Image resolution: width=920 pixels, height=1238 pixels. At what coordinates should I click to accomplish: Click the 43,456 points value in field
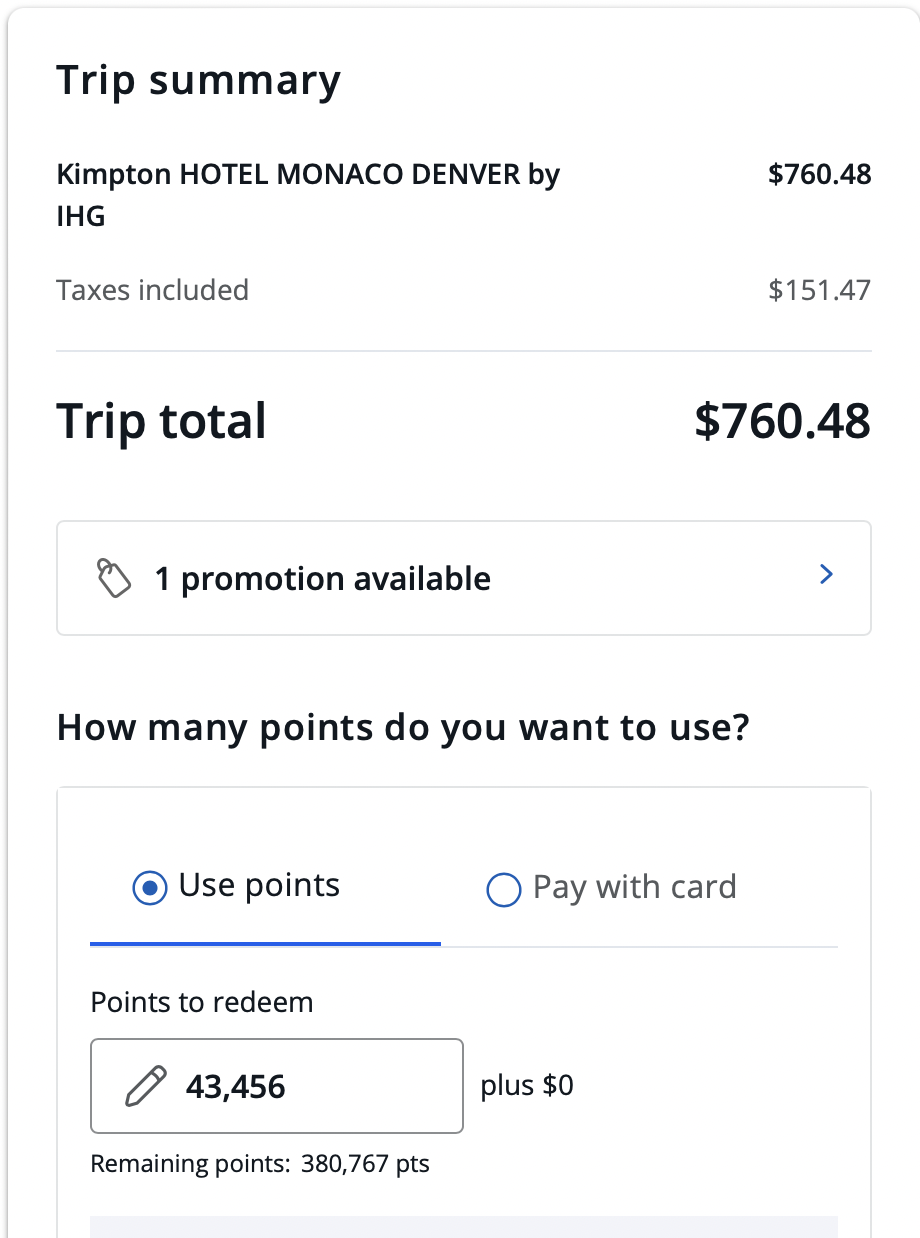coord(236,1087)
